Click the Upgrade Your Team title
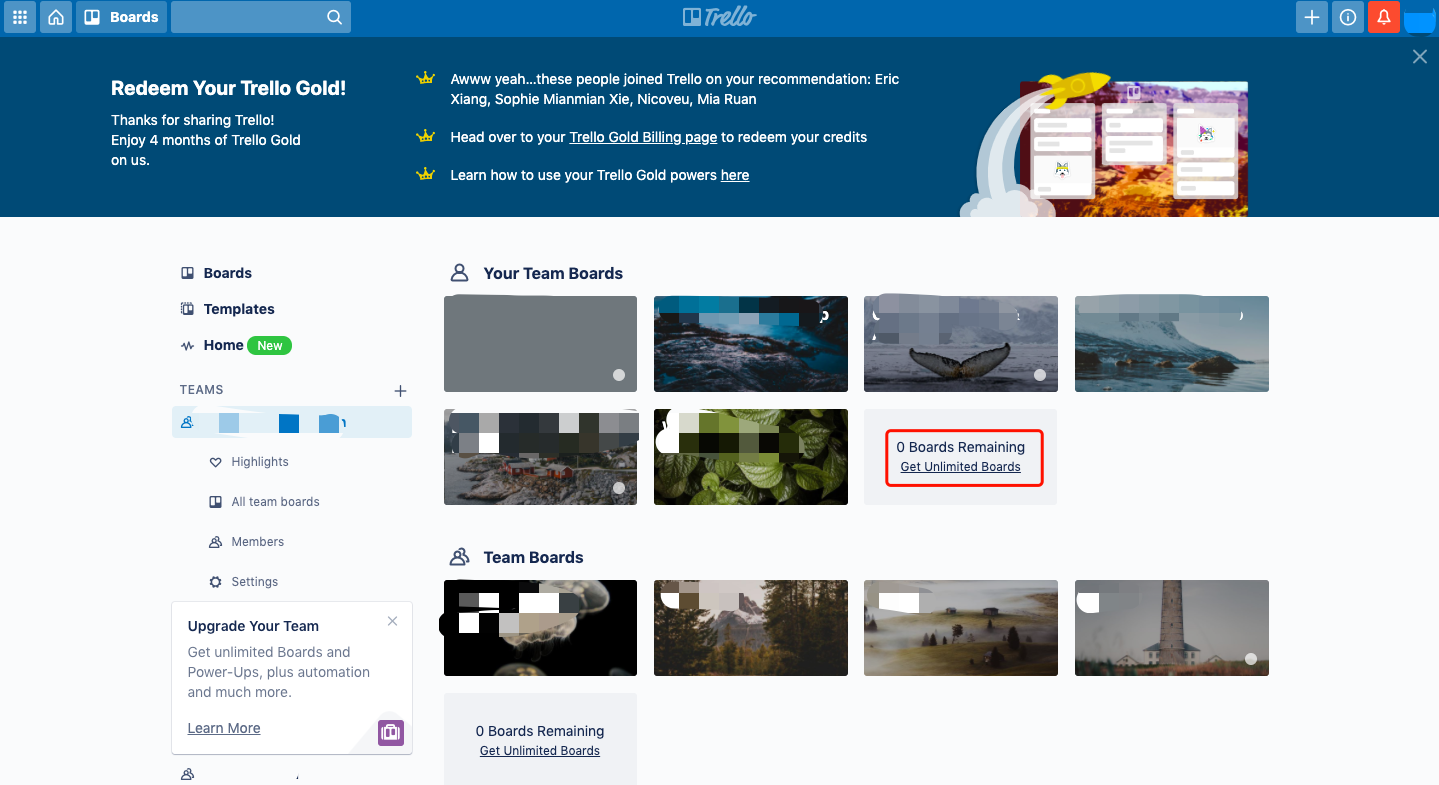 (253, 626)
